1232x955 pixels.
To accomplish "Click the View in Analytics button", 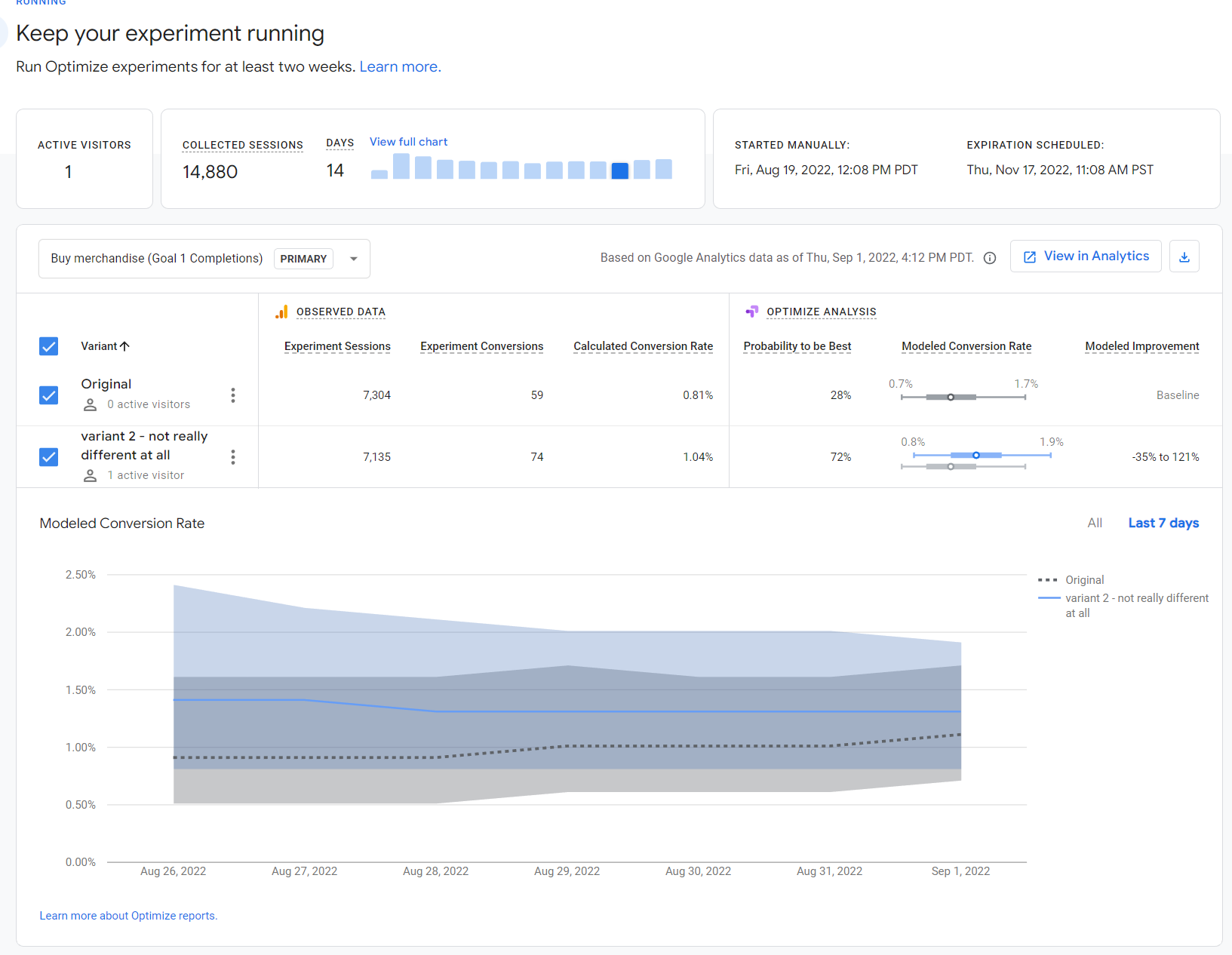I will [x=1086, y=256].
